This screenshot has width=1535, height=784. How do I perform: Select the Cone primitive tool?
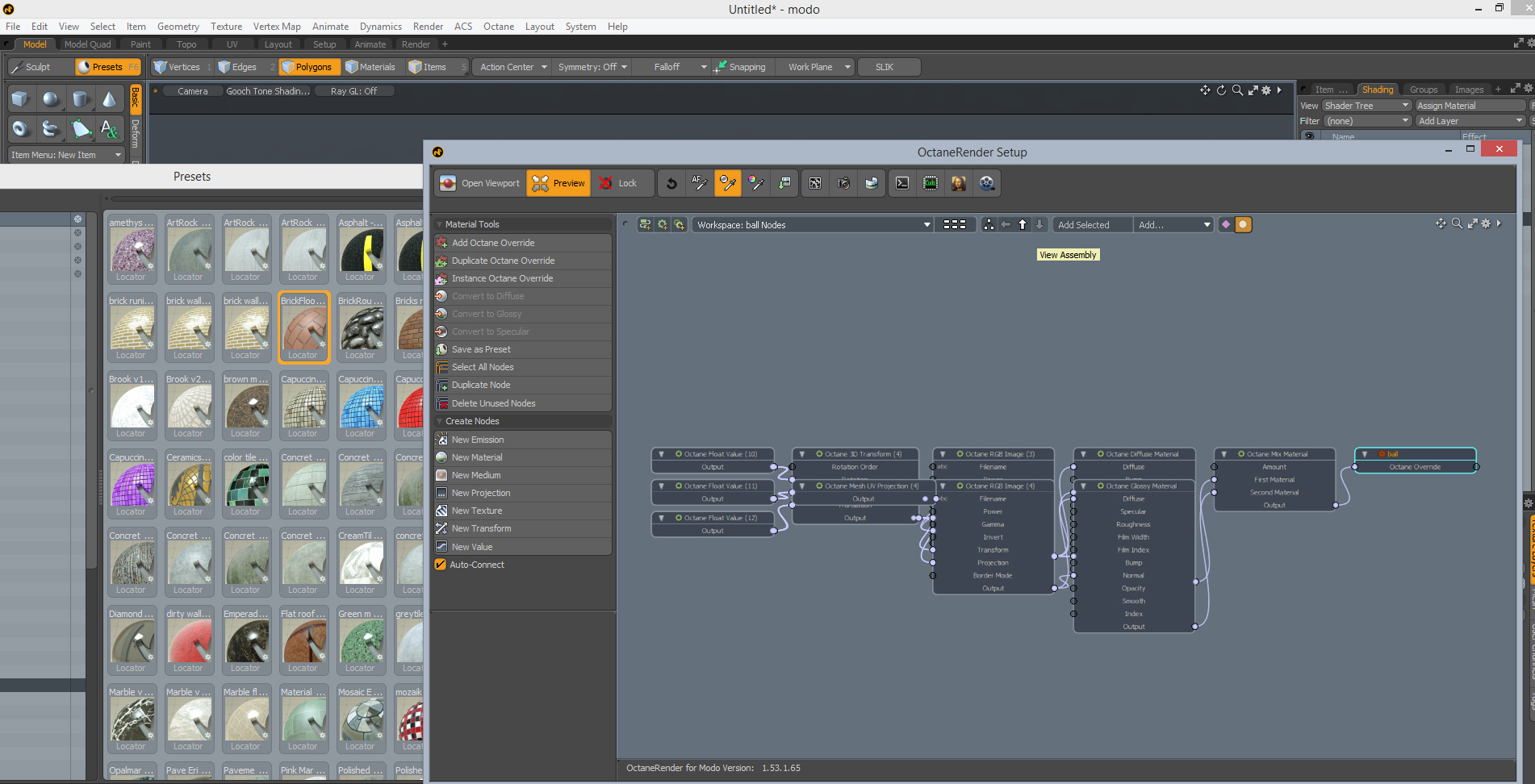point(109,99)
